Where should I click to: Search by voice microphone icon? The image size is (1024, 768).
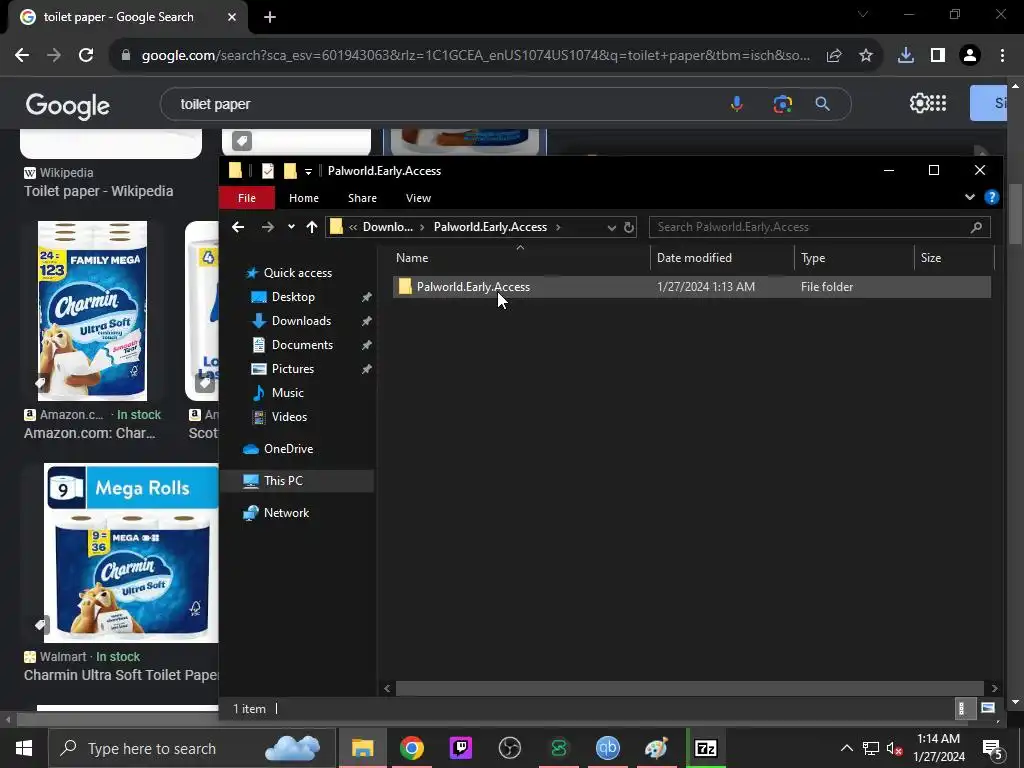(737, 104)
